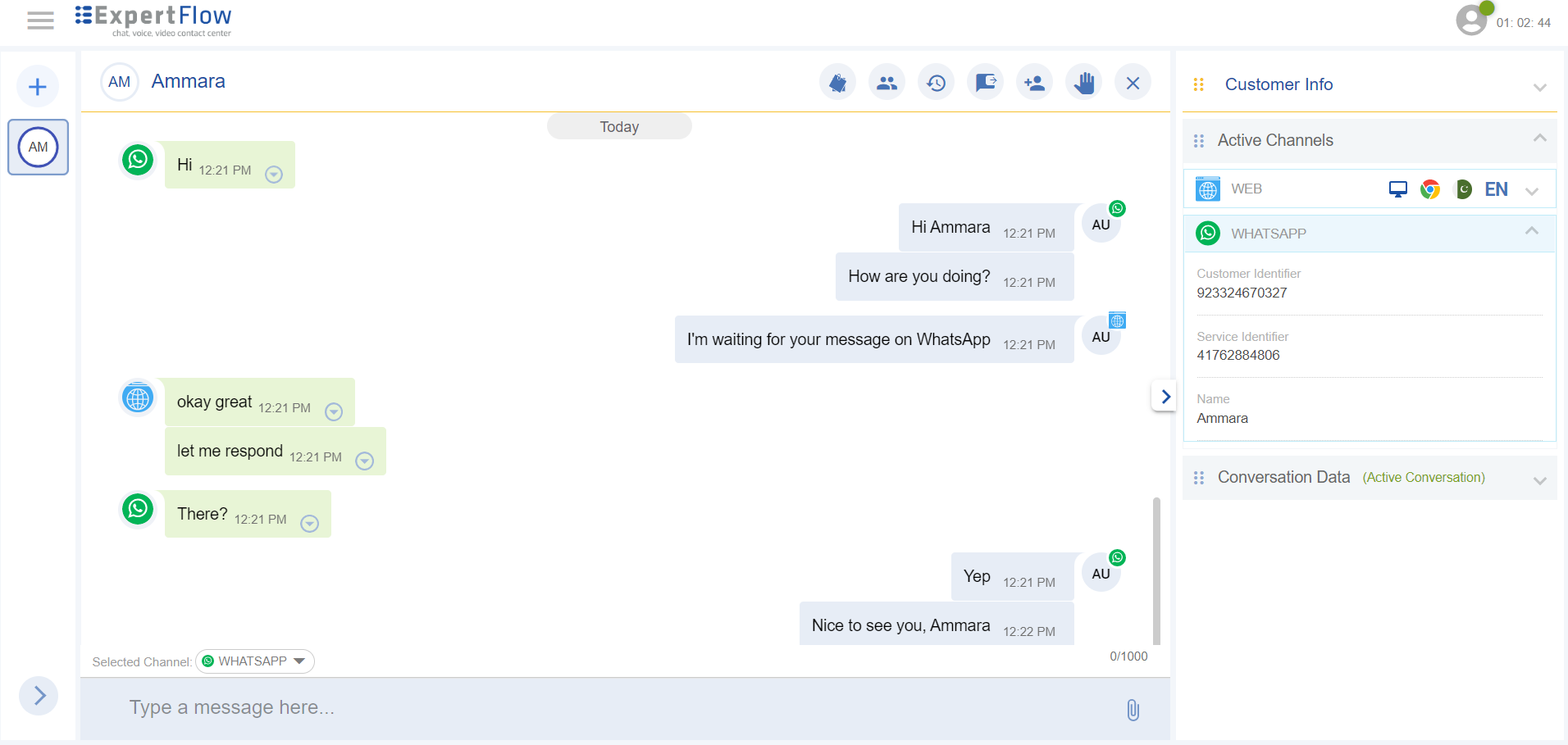
Task: Click the transfer chat icon
Action: (985, 83)
